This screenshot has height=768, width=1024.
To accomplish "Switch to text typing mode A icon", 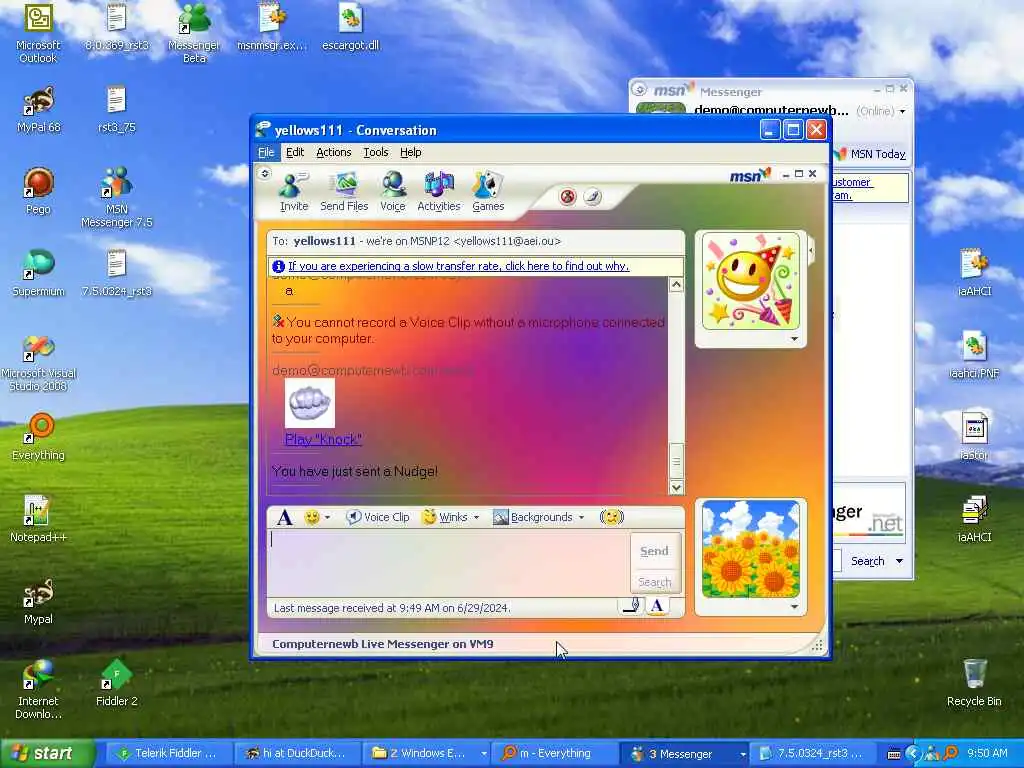I will (657, 606).
